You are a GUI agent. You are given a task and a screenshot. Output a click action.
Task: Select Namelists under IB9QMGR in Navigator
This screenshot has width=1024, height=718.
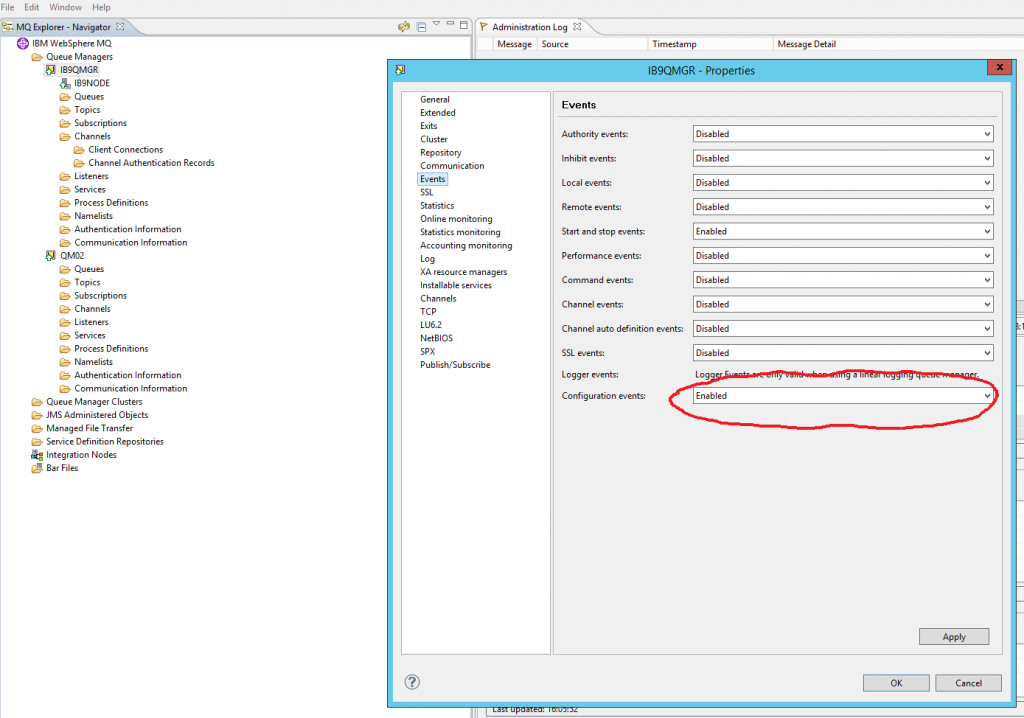[x=93, y=216]
